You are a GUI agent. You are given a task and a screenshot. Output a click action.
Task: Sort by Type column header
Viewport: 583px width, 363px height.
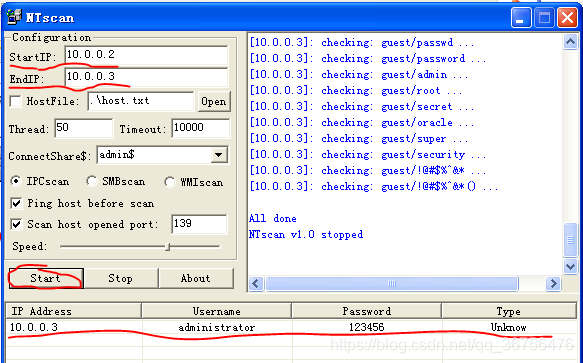click(509, 311)
